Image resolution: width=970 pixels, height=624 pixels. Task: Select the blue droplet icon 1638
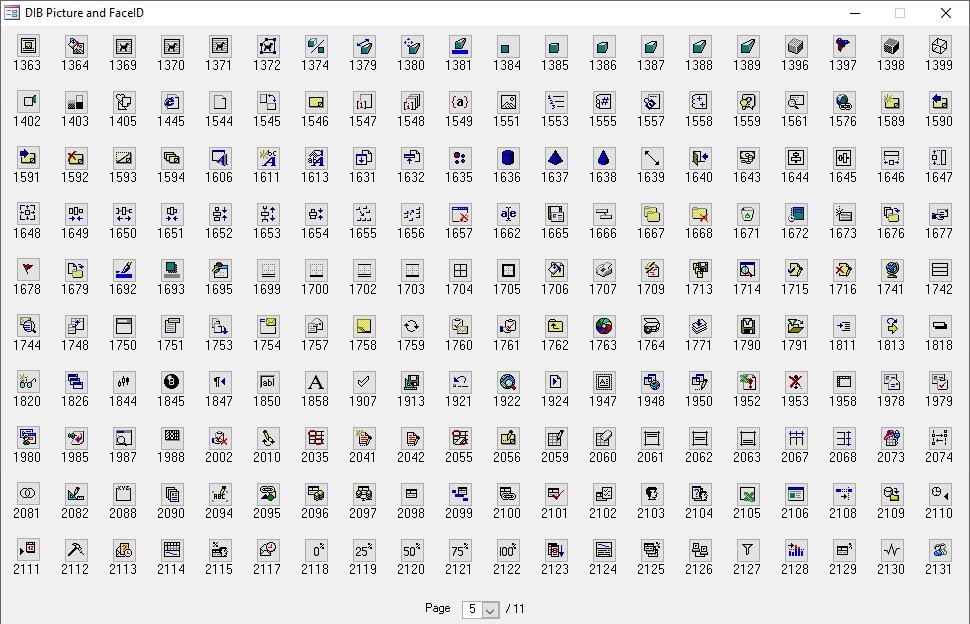[603, 158]
